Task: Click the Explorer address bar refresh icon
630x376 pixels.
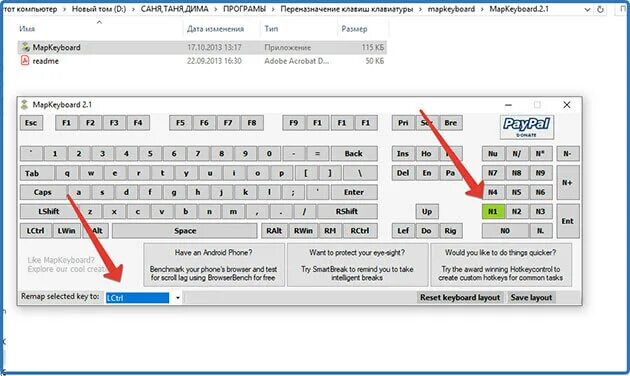Action: [600, 9]
